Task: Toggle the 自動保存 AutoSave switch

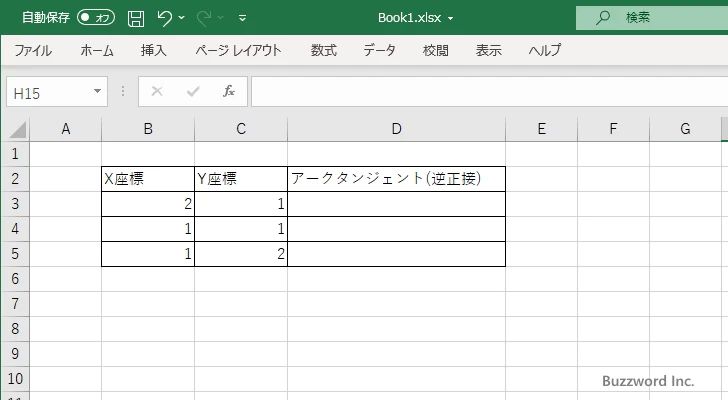Action: (x=96, y=18)
